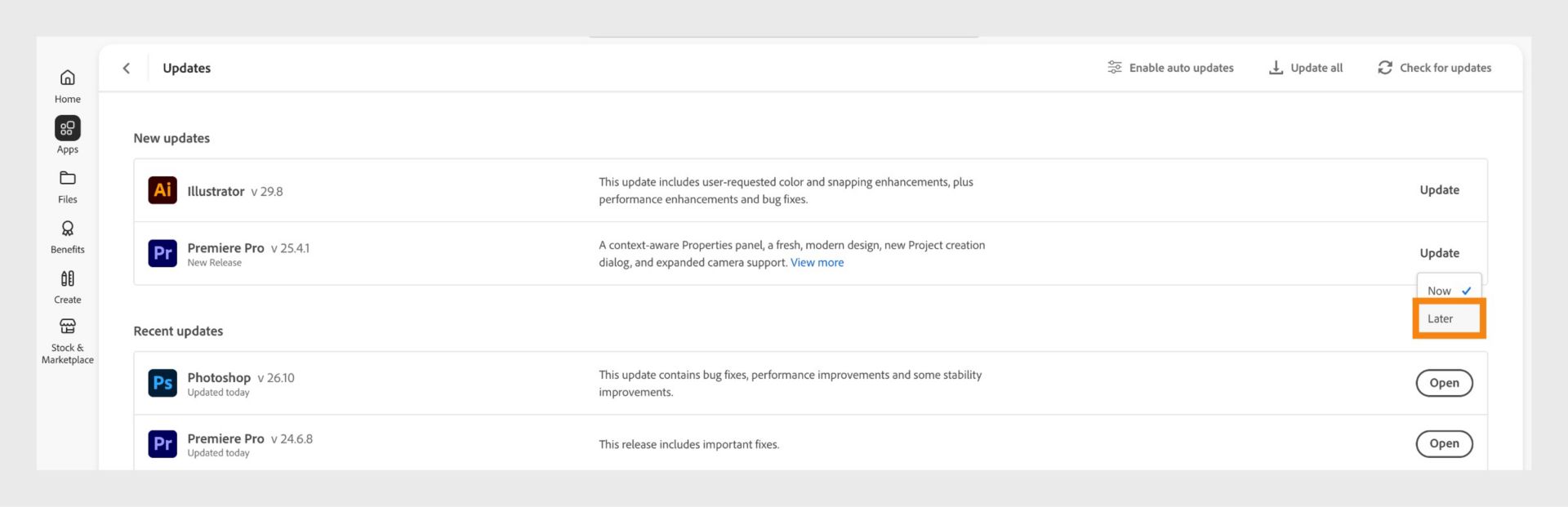The height and width of the screenshot is (507, 1568).
Task: Open Premiere Pro v24.6.8
Action: [1444, 443]
